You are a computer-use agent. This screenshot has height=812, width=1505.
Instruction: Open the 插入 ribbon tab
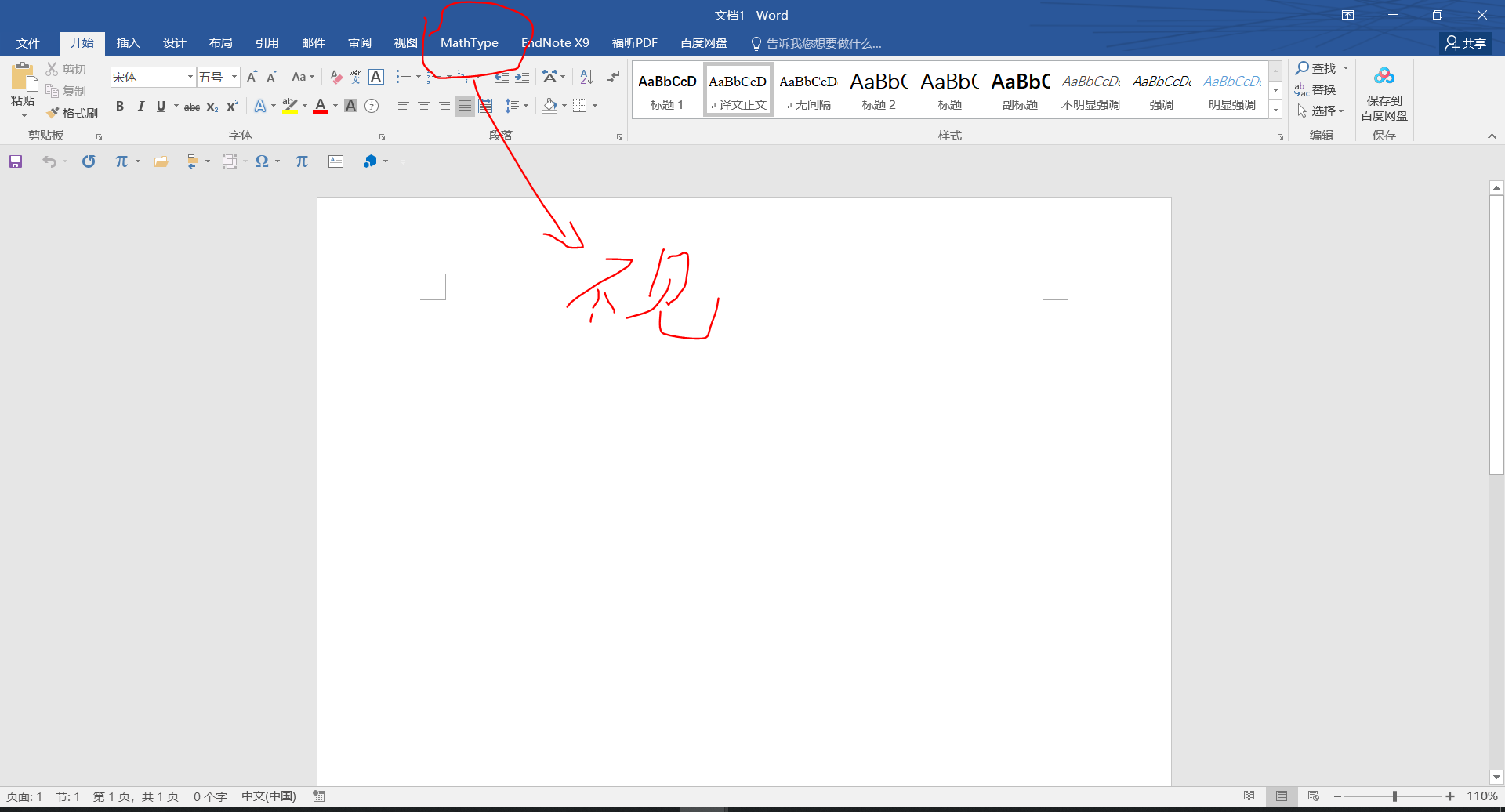(x=128, y=43)
